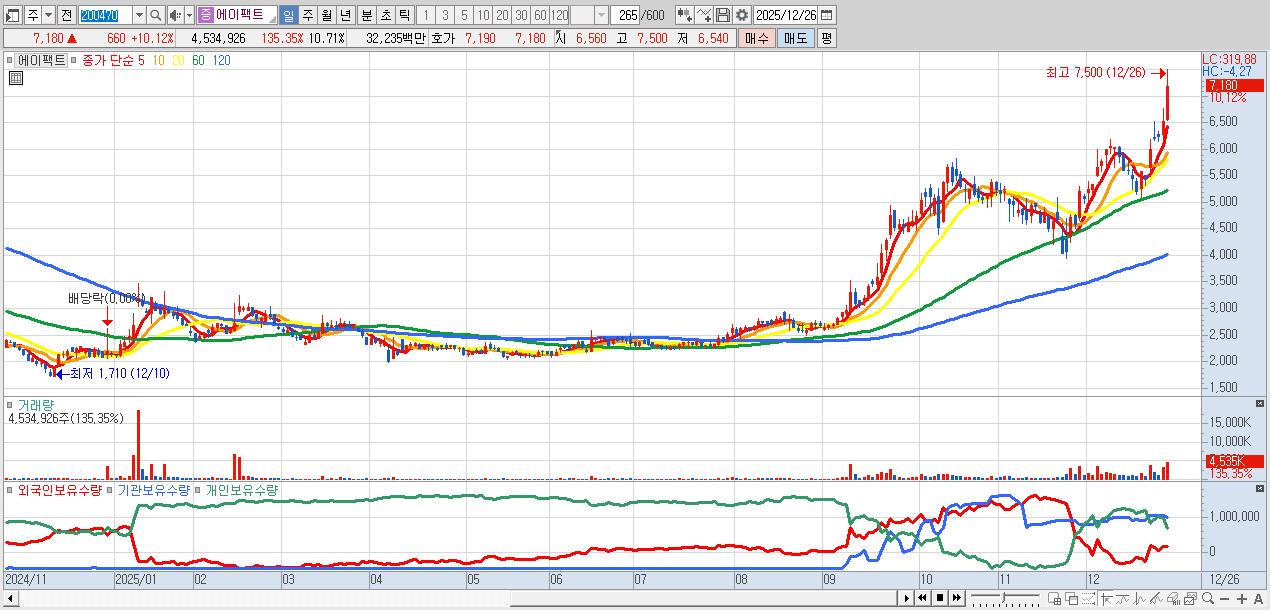Select interval preset 30
Viewport: 1270px width, 610px height.
[520, 15]
